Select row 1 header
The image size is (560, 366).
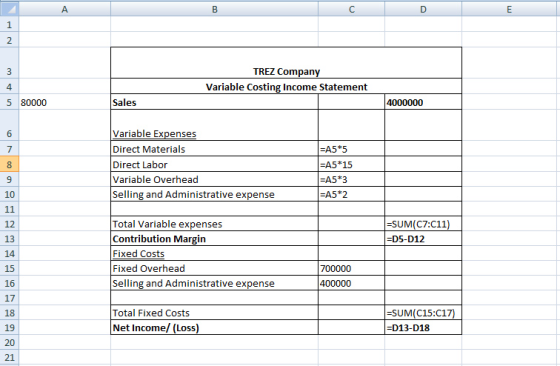9,25
